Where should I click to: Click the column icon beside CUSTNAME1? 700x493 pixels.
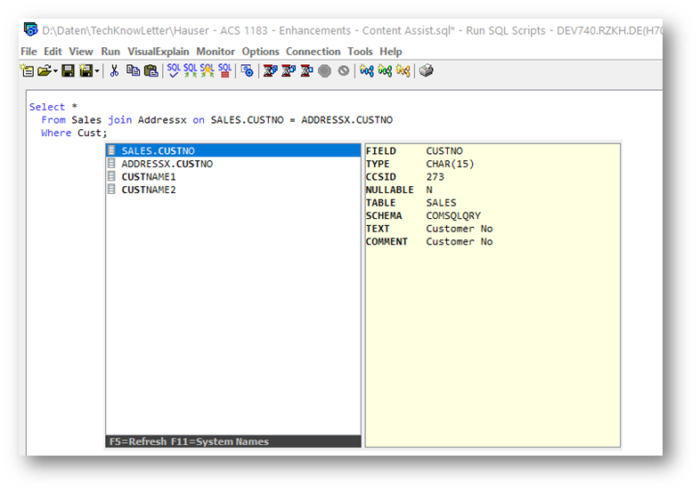112,176
